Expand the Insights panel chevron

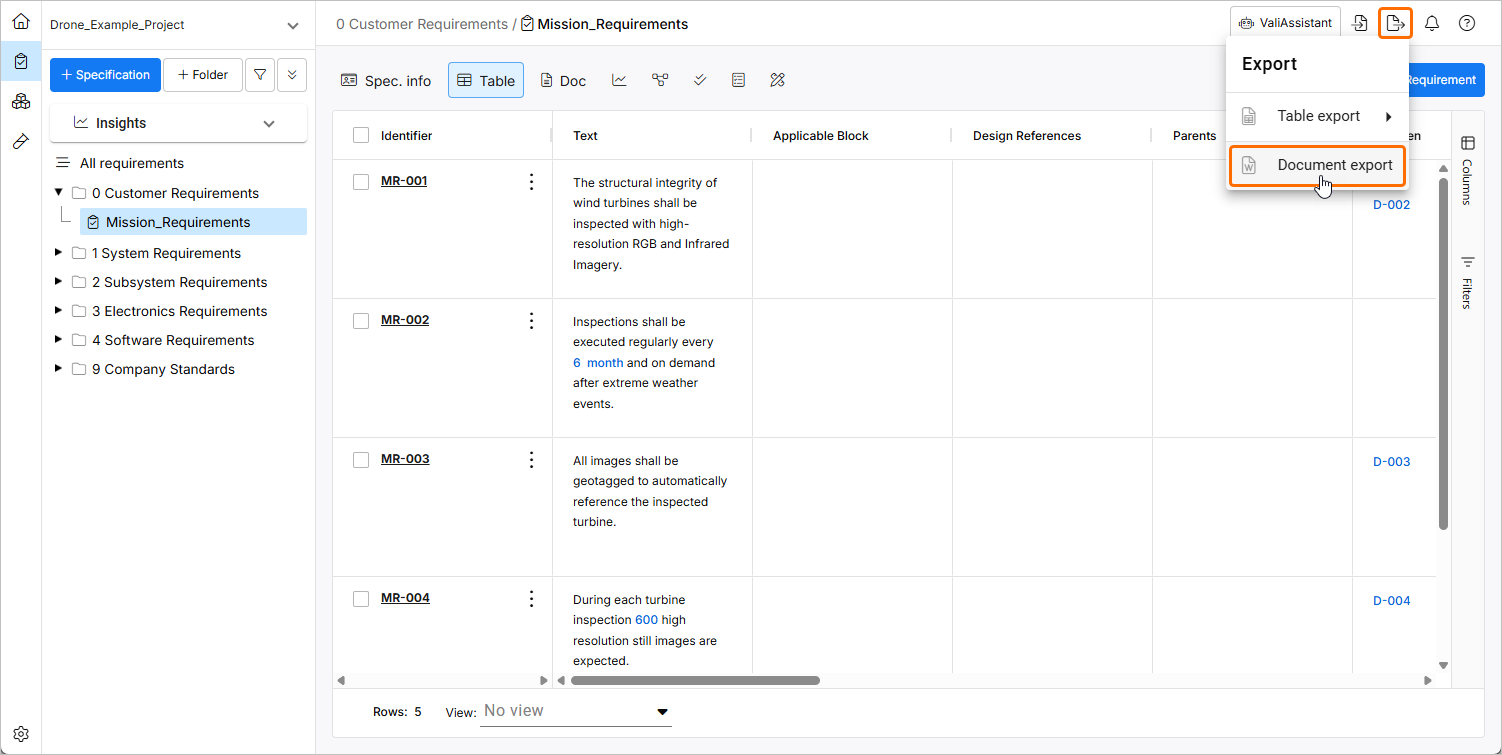pos(268,123)
